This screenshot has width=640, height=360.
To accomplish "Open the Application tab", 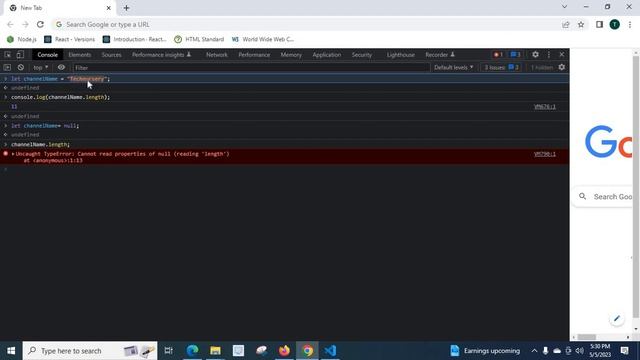I will 327,55.
